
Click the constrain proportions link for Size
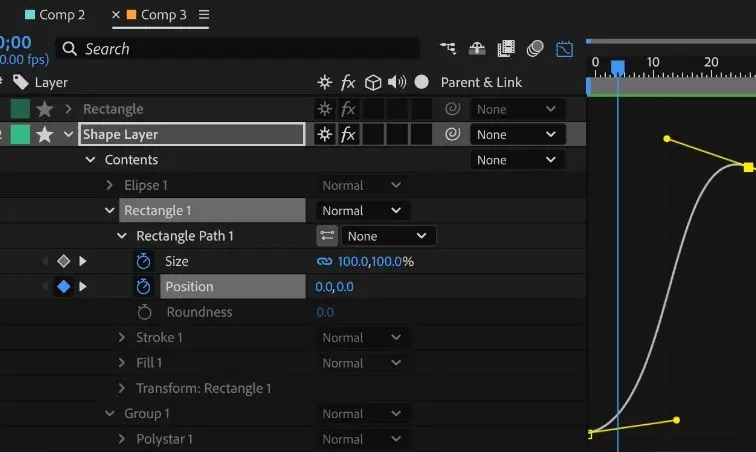(x=324, y=261)
